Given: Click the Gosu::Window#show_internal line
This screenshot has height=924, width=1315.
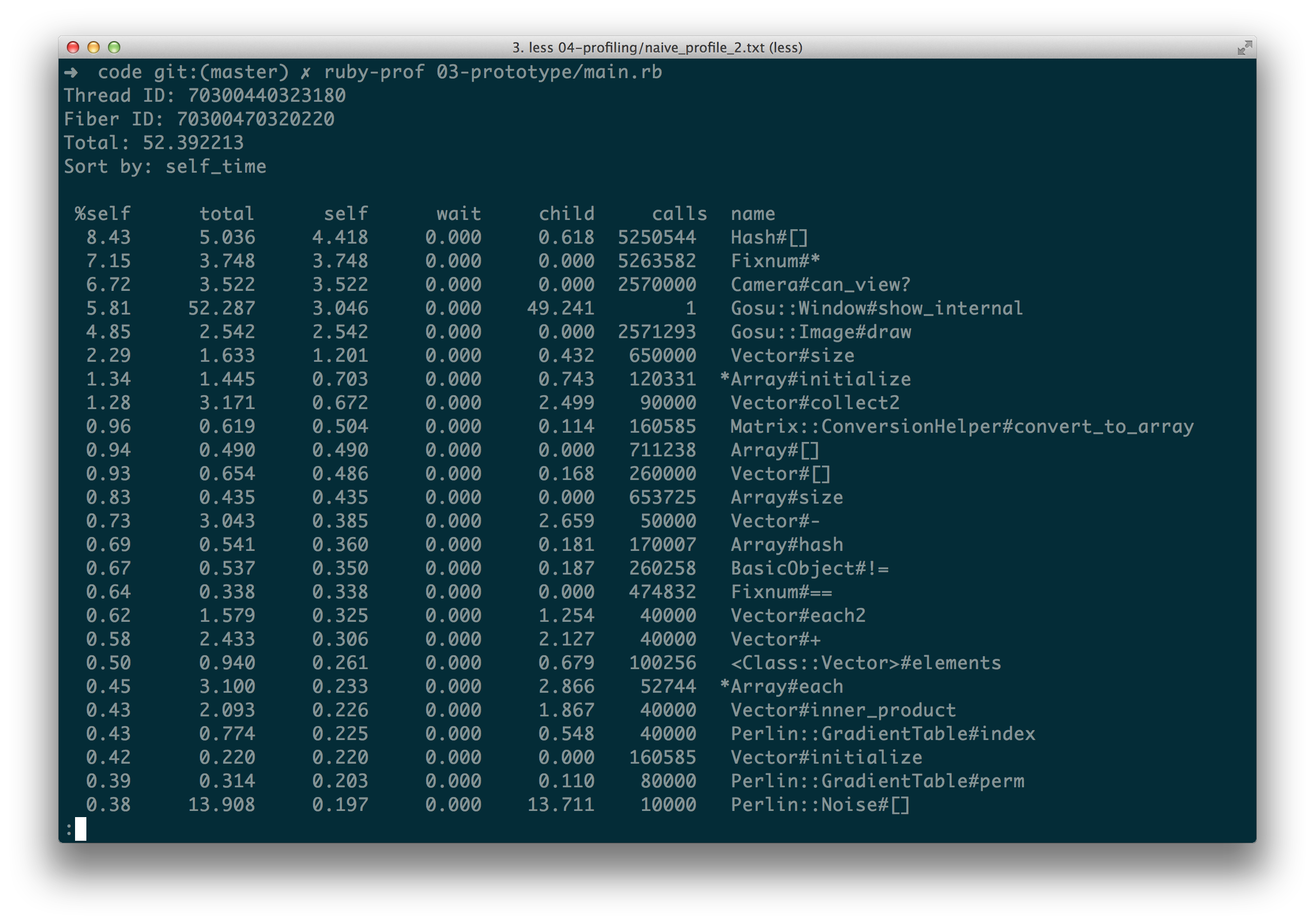Looking at the screenshot, I should [876, 308].
